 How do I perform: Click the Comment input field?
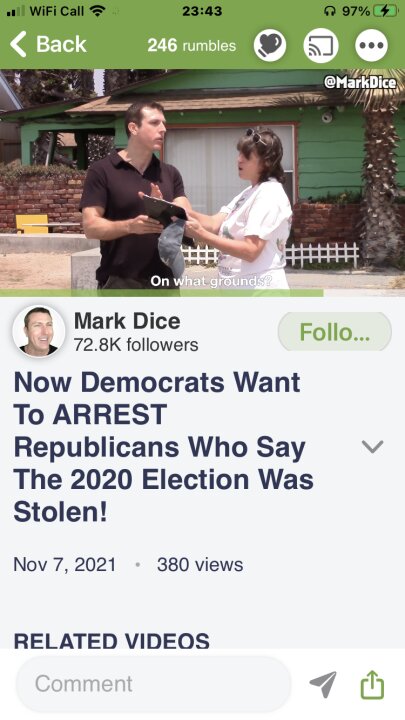tap(154, 684)
